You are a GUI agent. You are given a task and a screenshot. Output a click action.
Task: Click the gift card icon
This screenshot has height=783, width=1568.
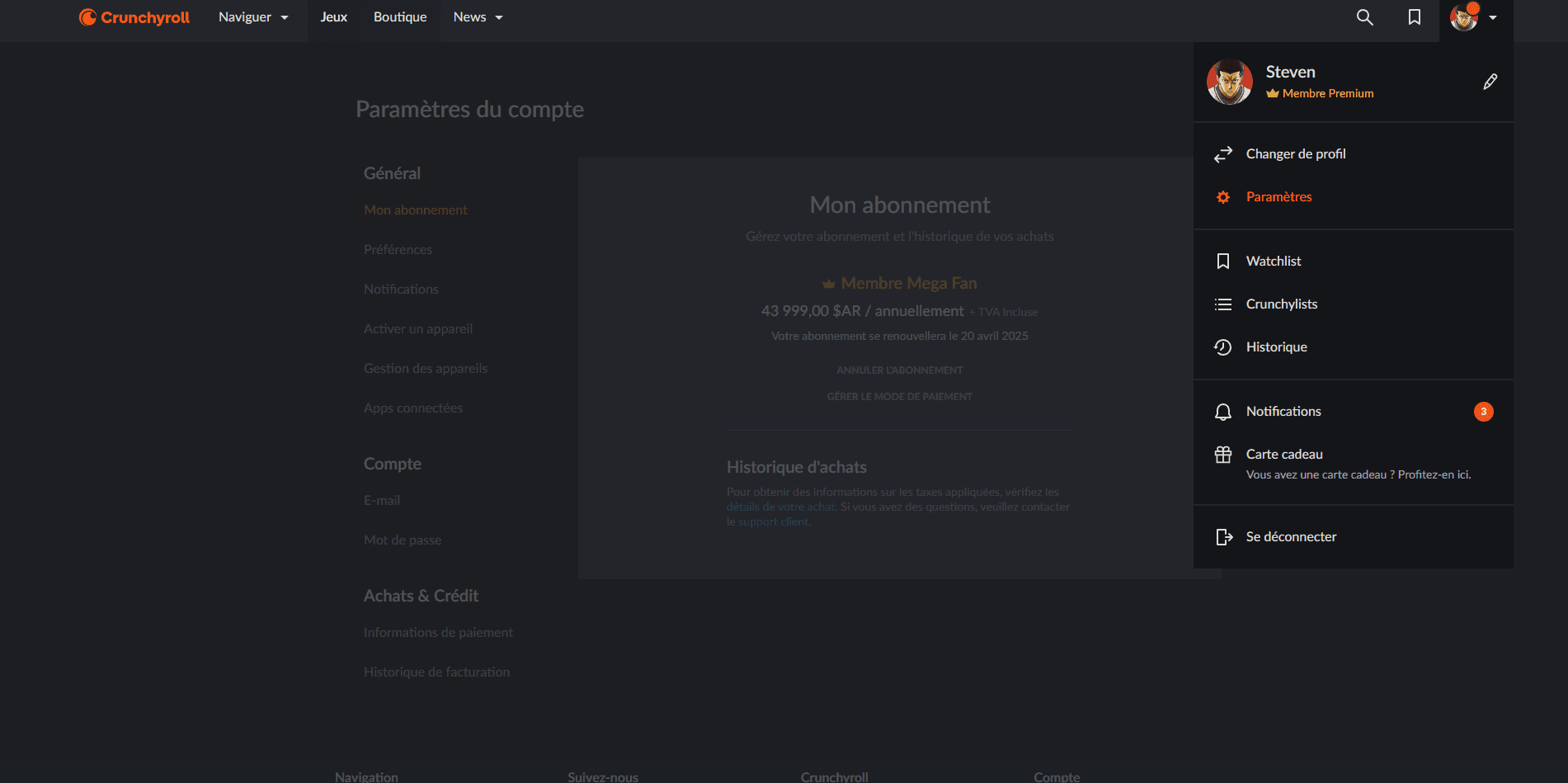pos(1223,455)
